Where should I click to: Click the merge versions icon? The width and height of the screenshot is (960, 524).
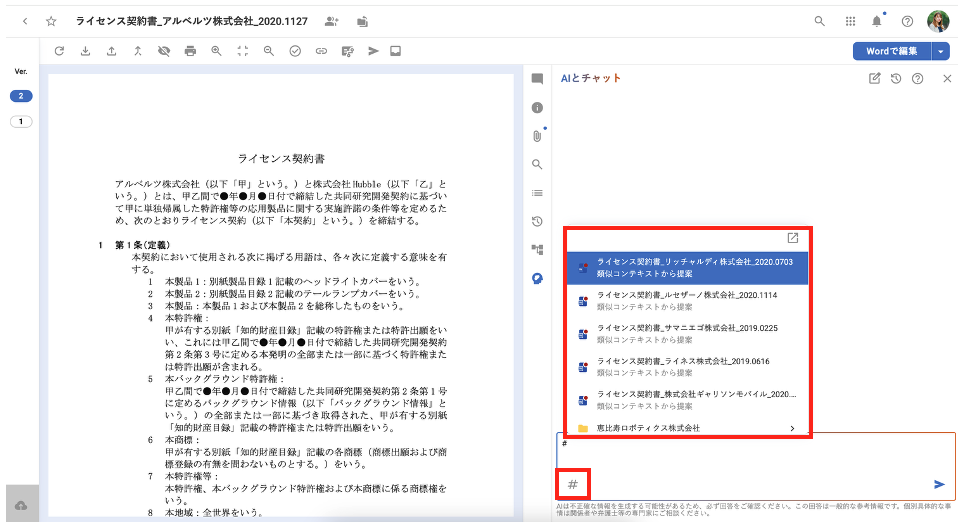click(x=138, y=51)
